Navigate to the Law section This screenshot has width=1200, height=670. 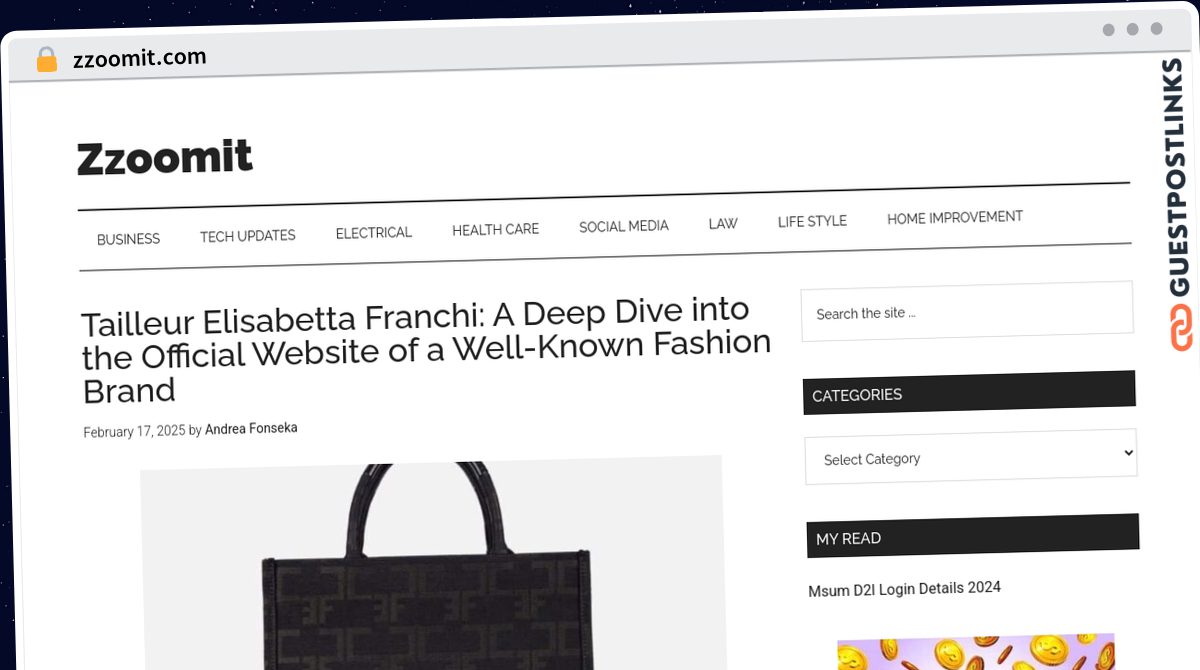(722, 224)
